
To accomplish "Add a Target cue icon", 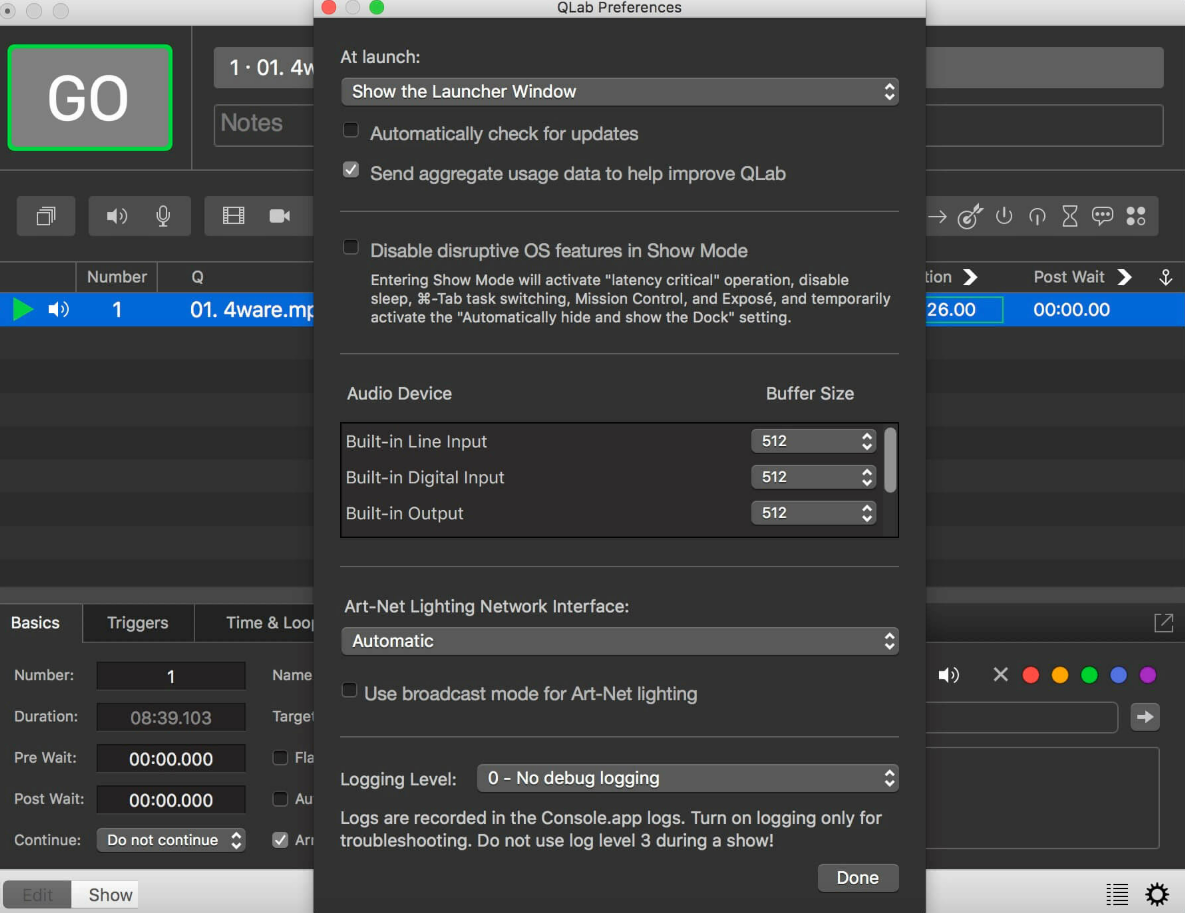I will [x=970, y=216].
